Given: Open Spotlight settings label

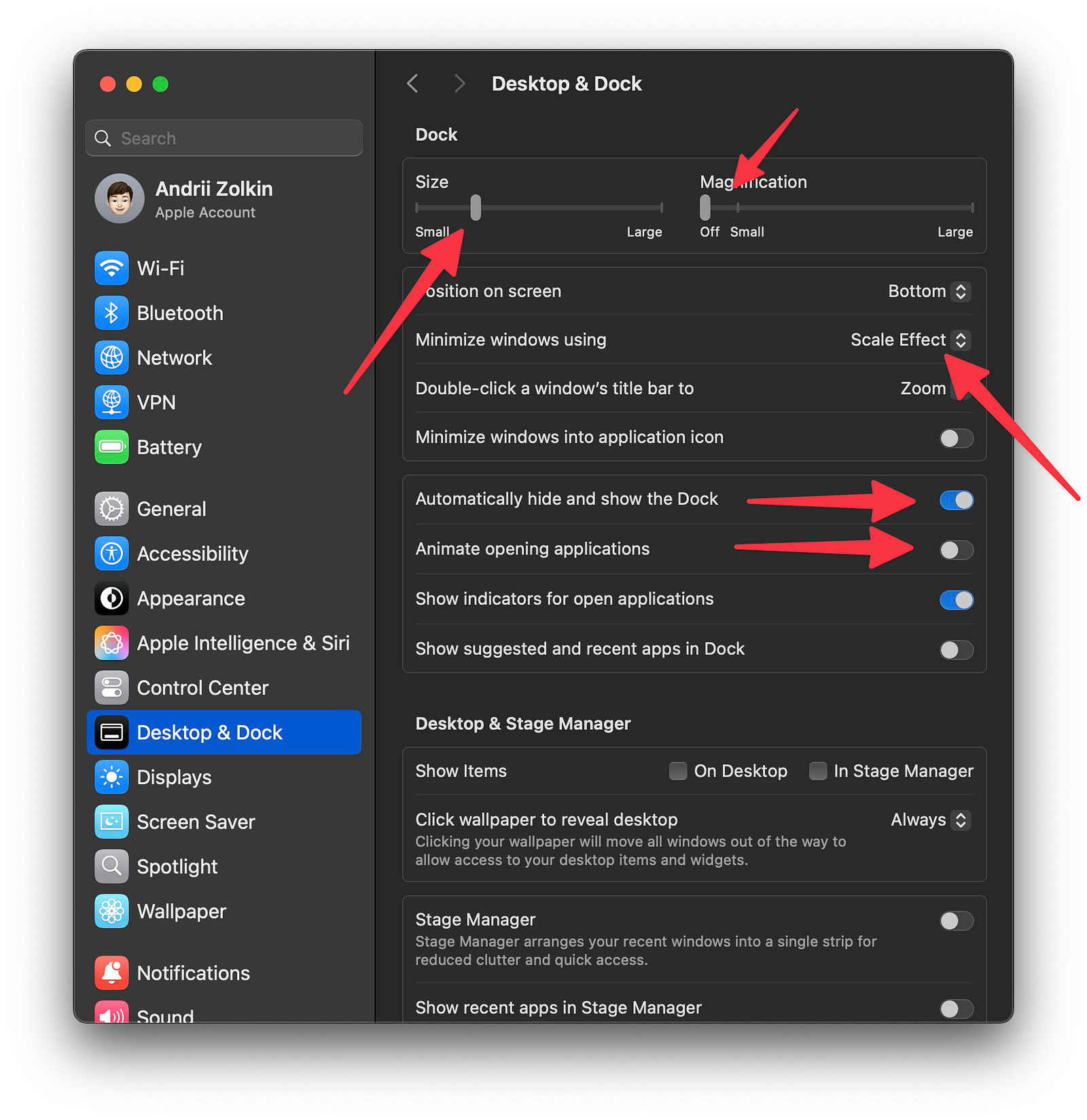Looking at the screenshot, I should pos(177,867).
